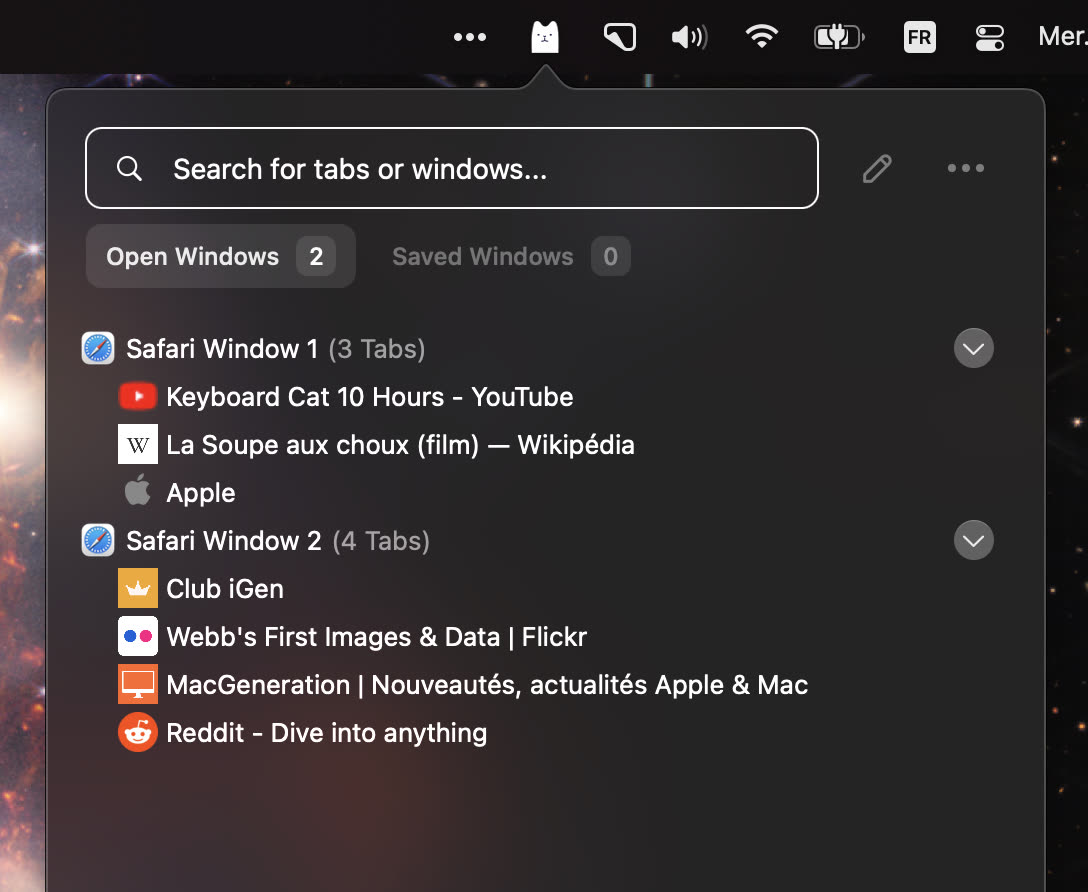
Task: Open La Soupe aux choux (film) Wikipédia tab
Action: tap(377, 445)
